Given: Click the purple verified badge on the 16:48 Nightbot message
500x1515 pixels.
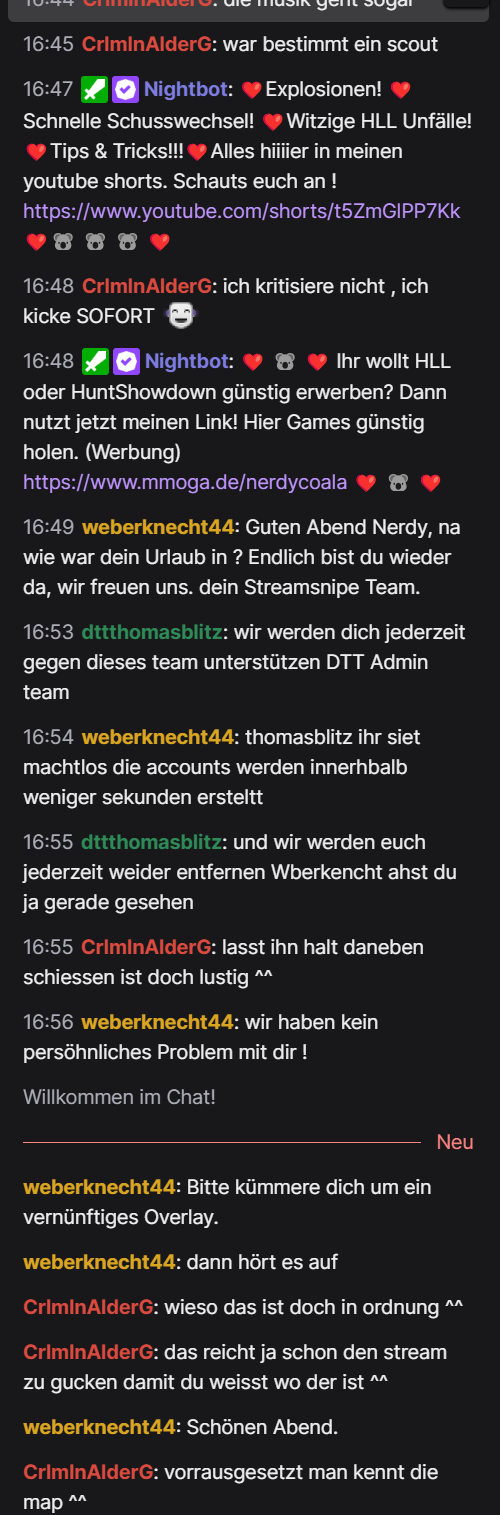Looking at the screenshot, I should coord(125,360).
